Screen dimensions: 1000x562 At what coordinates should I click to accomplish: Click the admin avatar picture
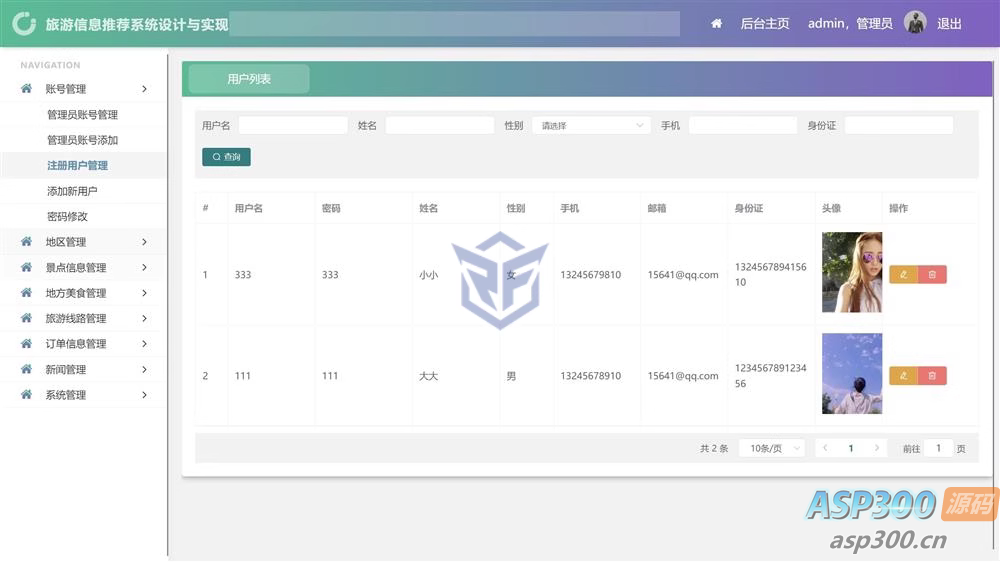[915, 23]
